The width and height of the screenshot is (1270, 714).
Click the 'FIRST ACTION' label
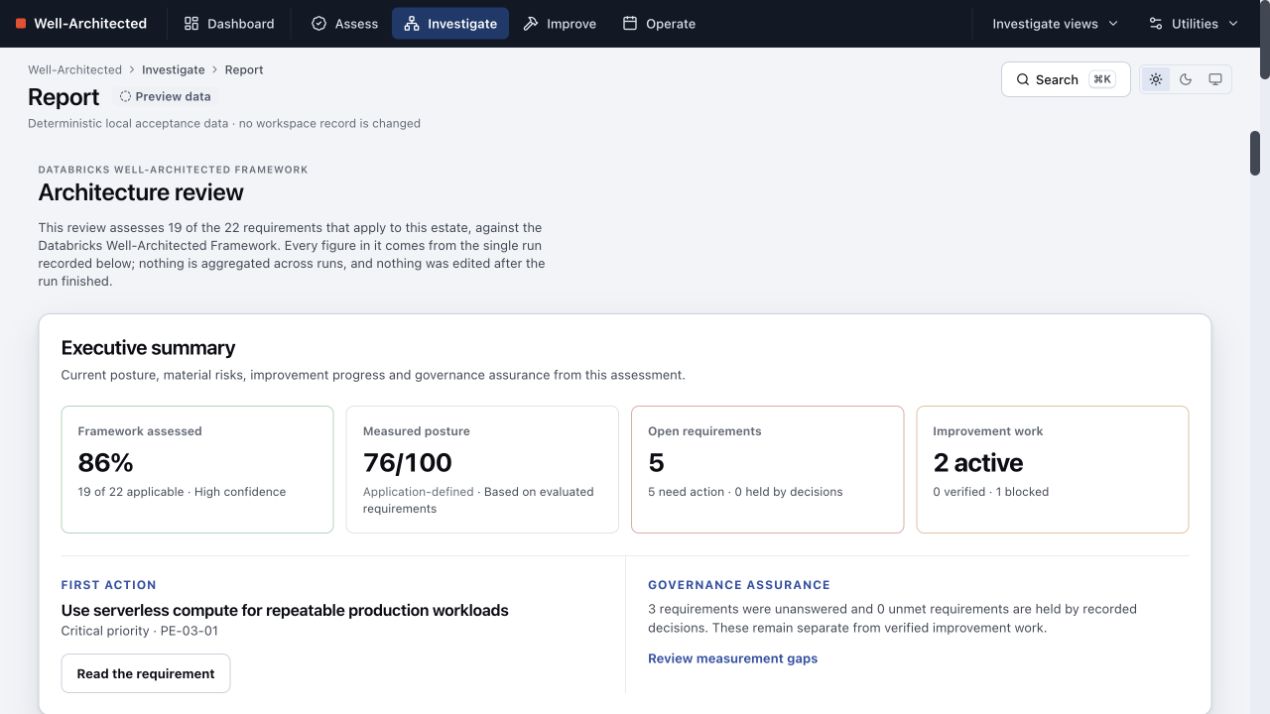(x=109, y=585)
